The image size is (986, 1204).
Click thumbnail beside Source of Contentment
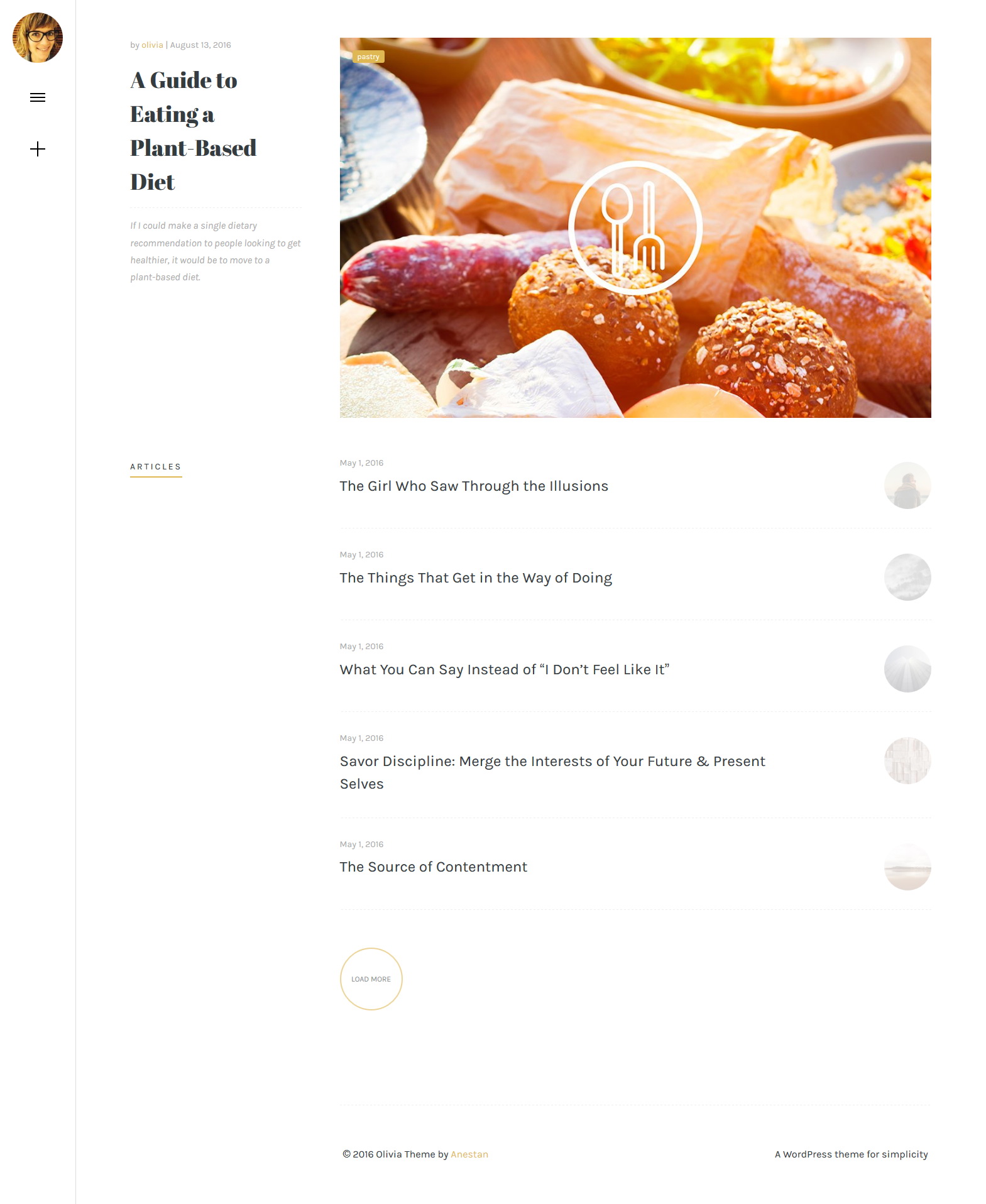tap(907, 867)
